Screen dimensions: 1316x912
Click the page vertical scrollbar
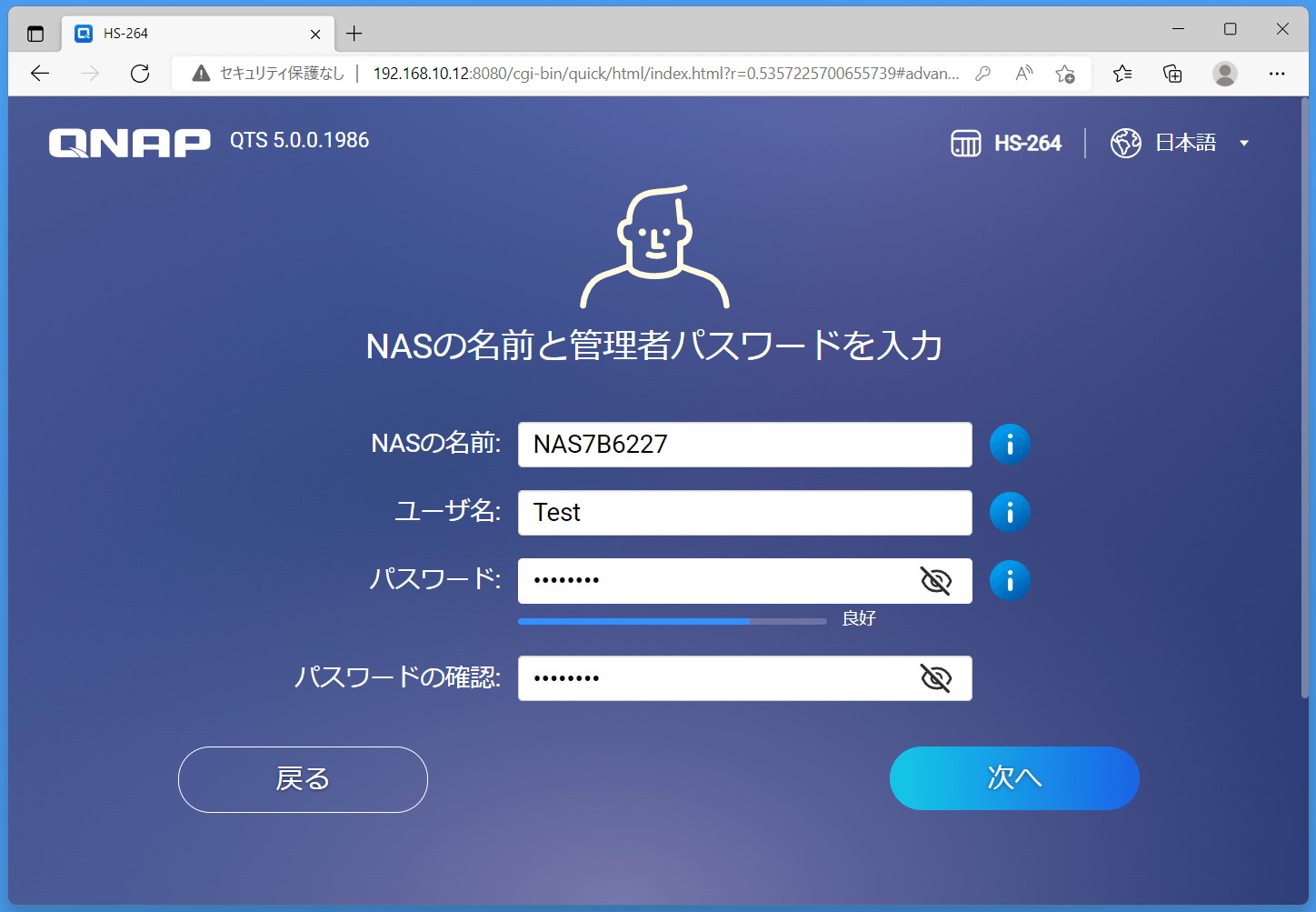tap(1304, 400)
